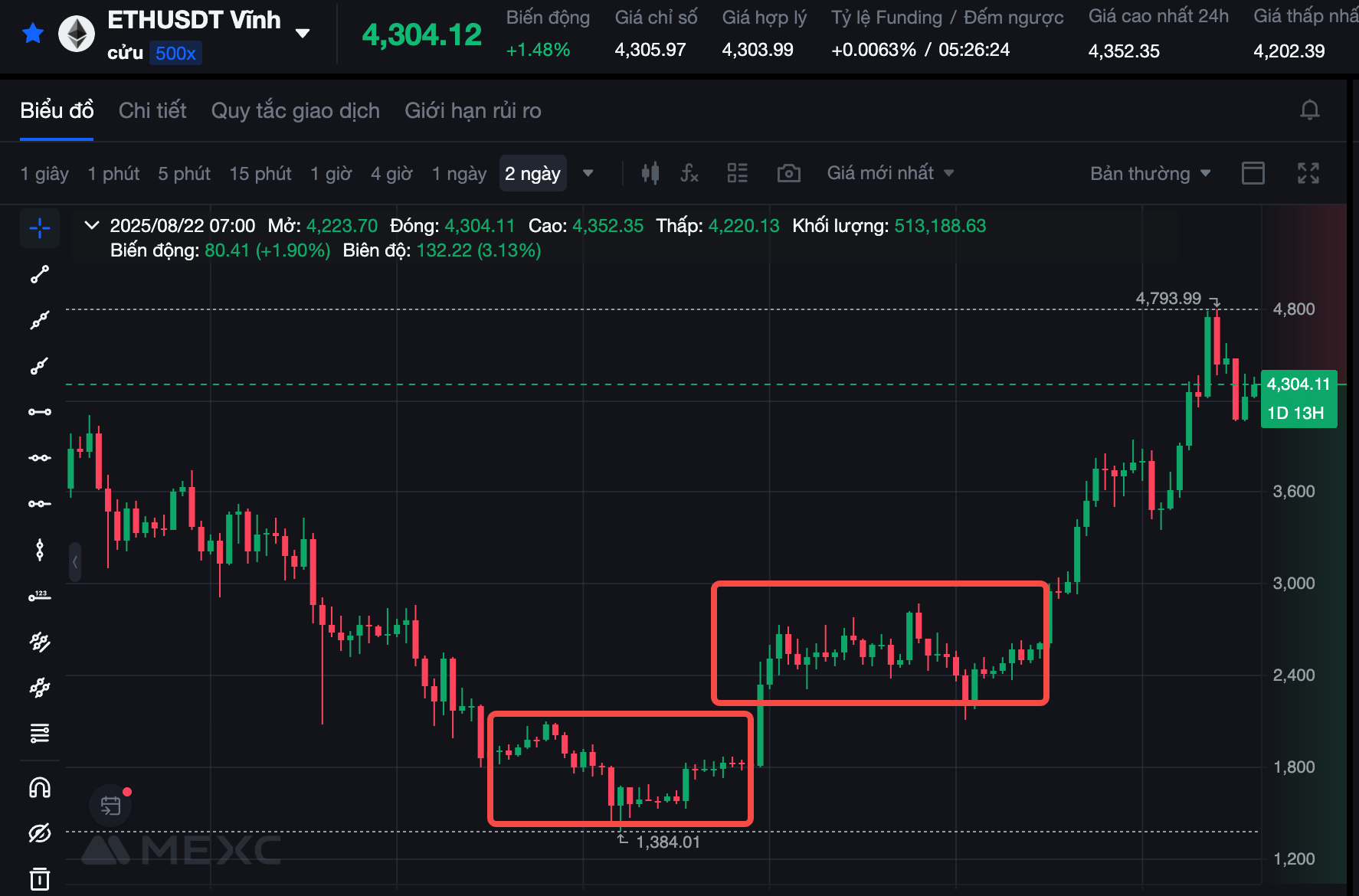
Task: Select the parallel channel tool
Action: pyautogui.click(x=40, y=642)
